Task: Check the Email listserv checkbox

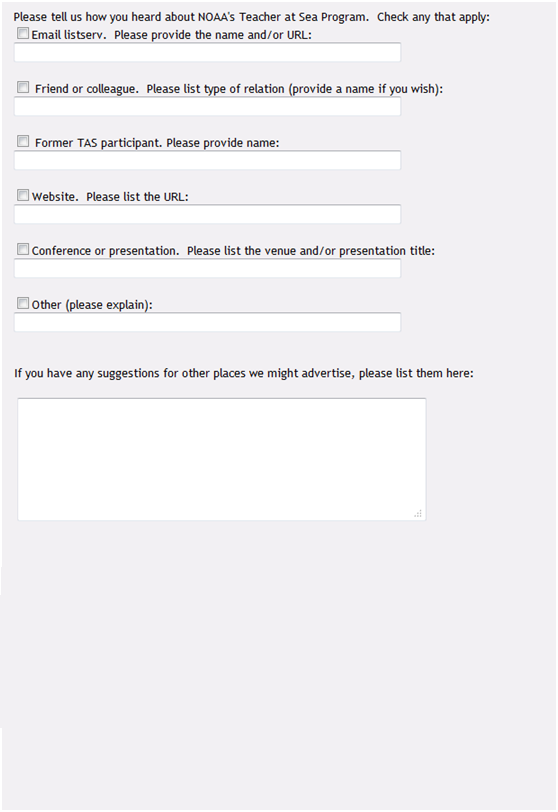Action: click(x=23, y=34)
